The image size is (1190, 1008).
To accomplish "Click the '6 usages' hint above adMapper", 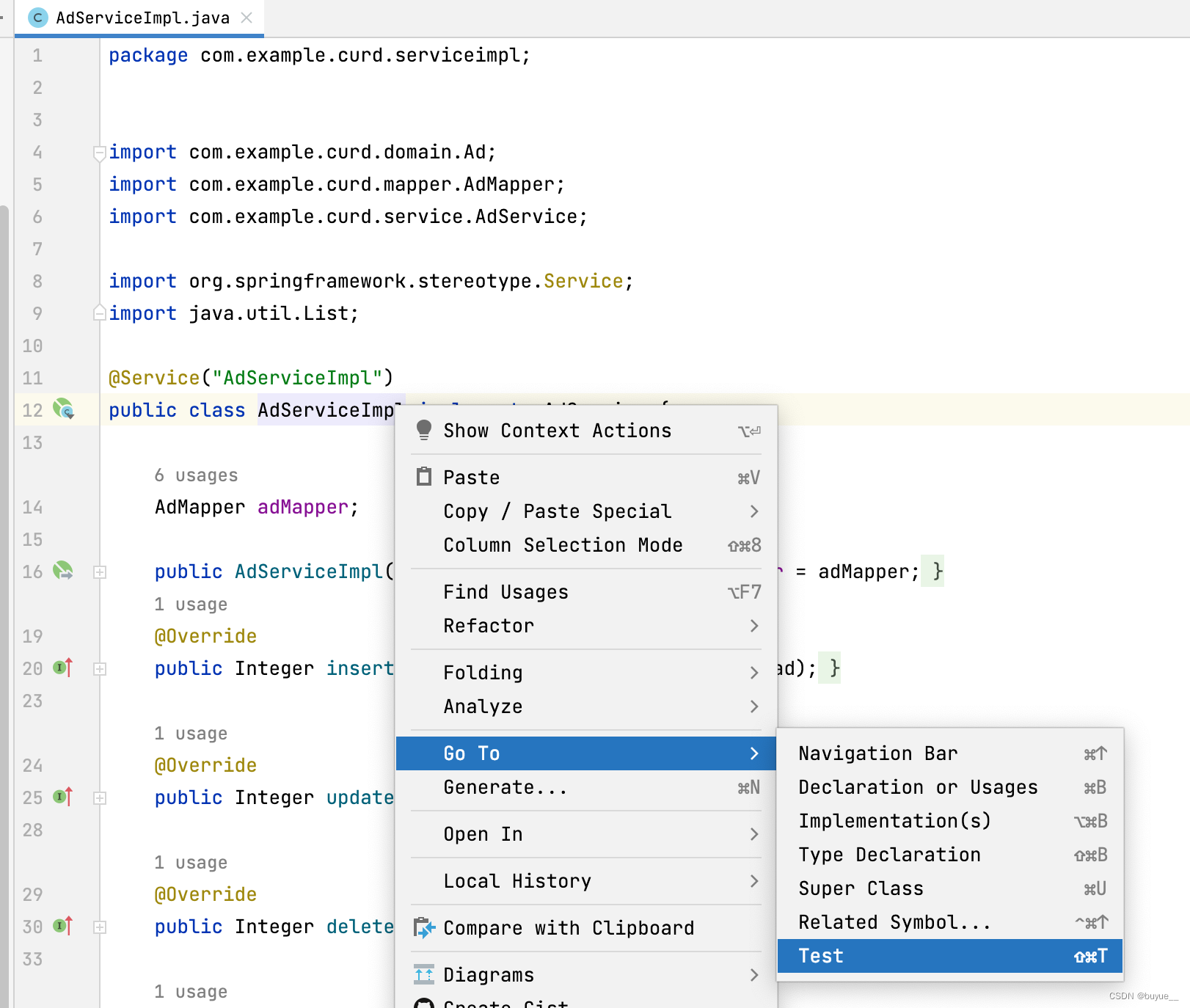I will pos(196,475).
